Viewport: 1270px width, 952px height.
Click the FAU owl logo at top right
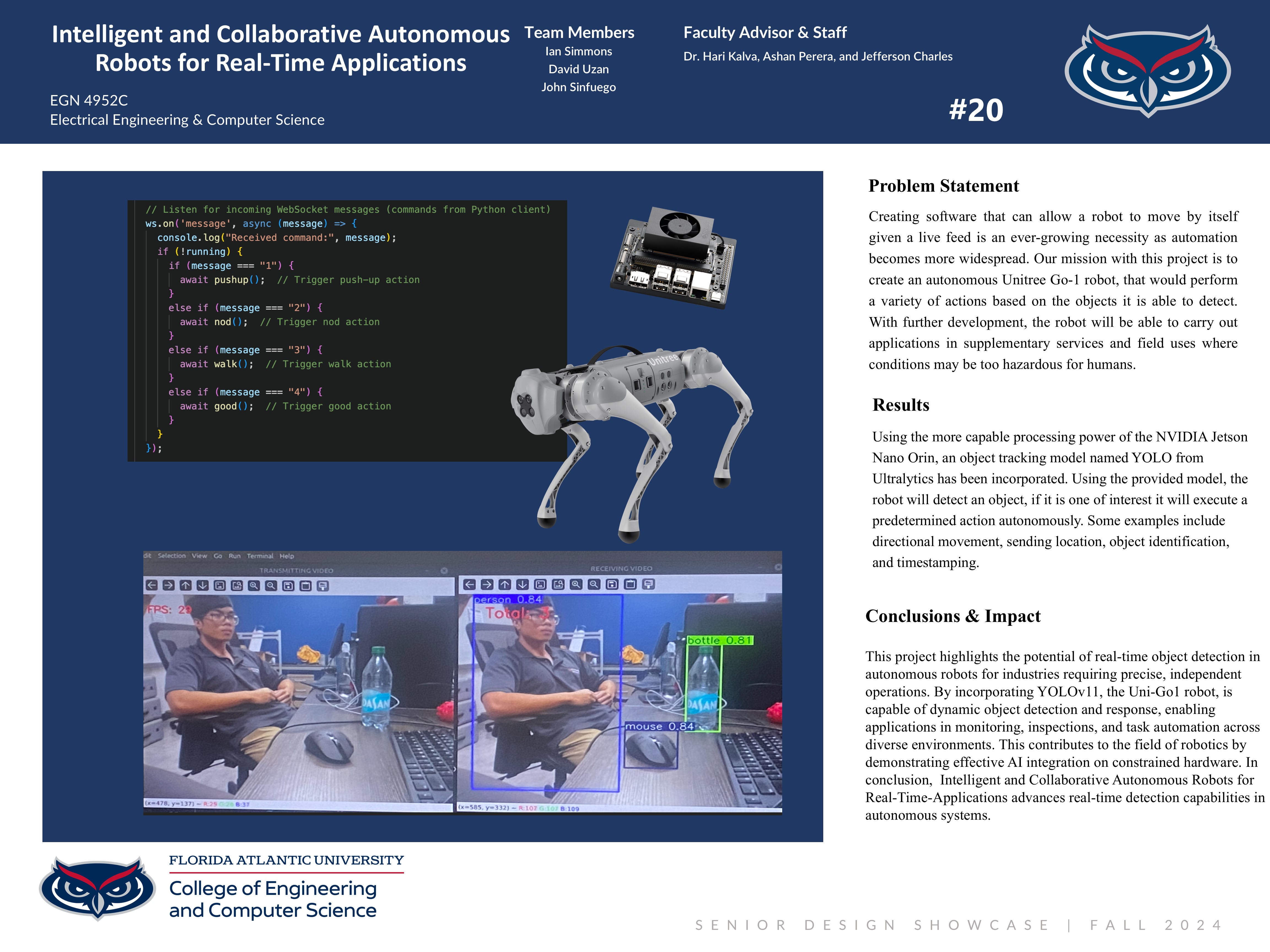pyautogui.click(x=1147, y=71)
